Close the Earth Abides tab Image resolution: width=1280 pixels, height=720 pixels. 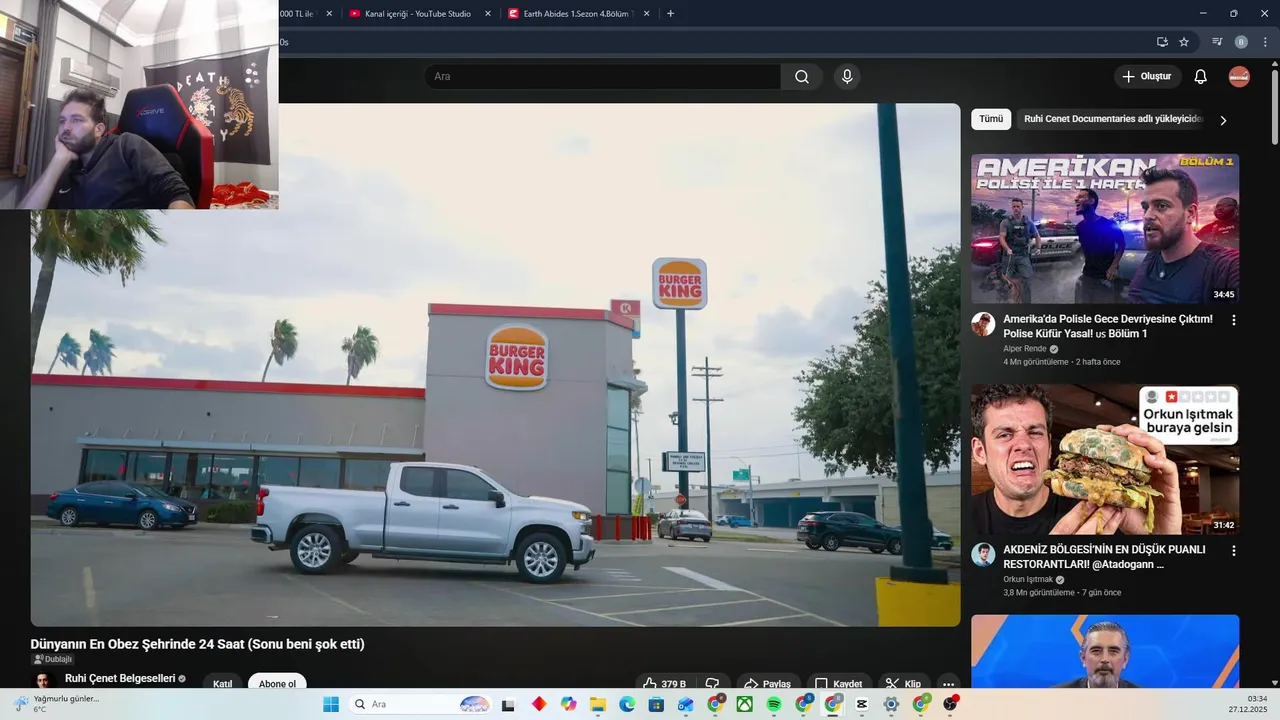647,14
